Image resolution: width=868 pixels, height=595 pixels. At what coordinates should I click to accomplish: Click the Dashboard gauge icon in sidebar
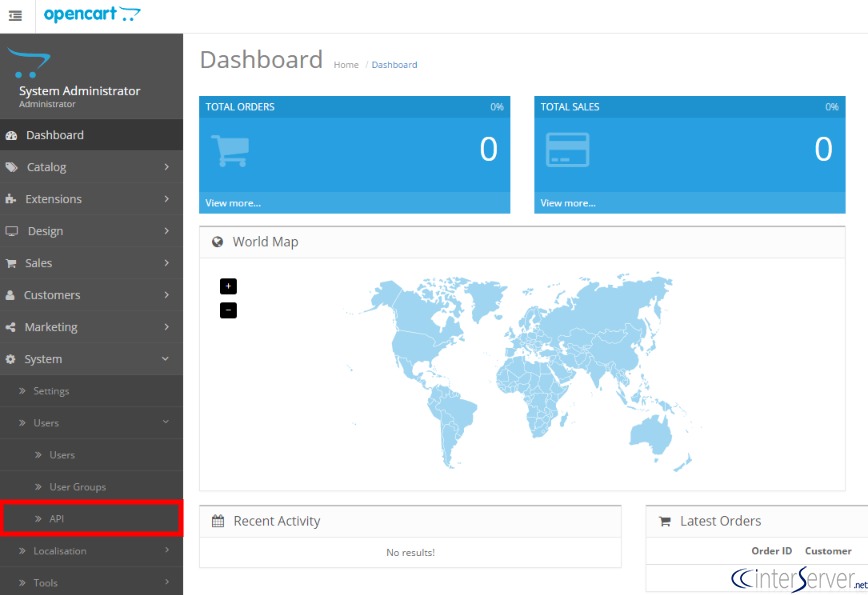[11, 136]
